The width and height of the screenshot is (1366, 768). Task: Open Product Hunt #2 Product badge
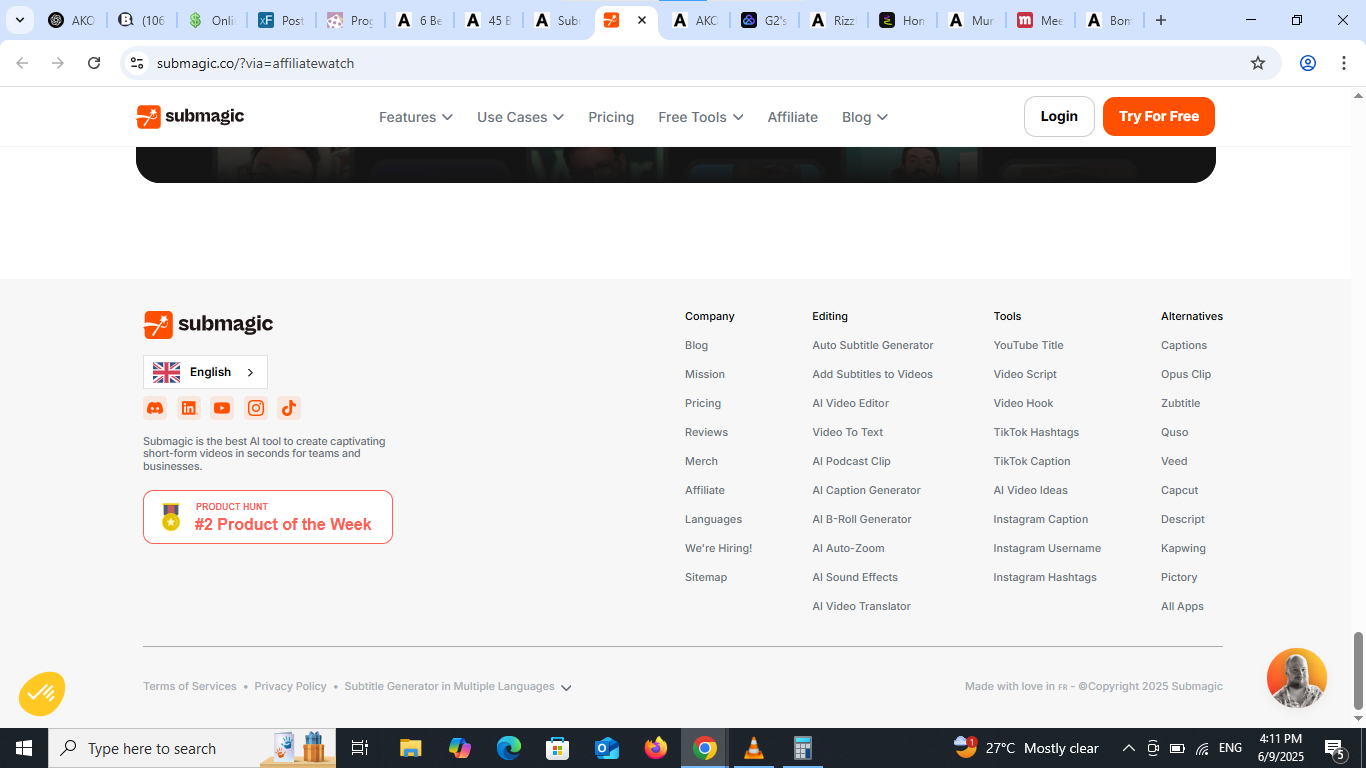[x=268, y=517]
